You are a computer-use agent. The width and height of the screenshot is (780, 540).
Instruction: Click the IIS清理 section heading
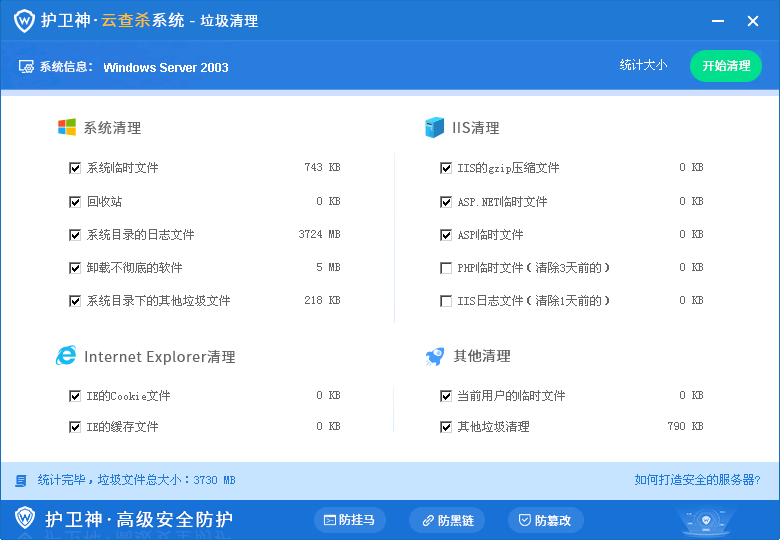point(476,128)
